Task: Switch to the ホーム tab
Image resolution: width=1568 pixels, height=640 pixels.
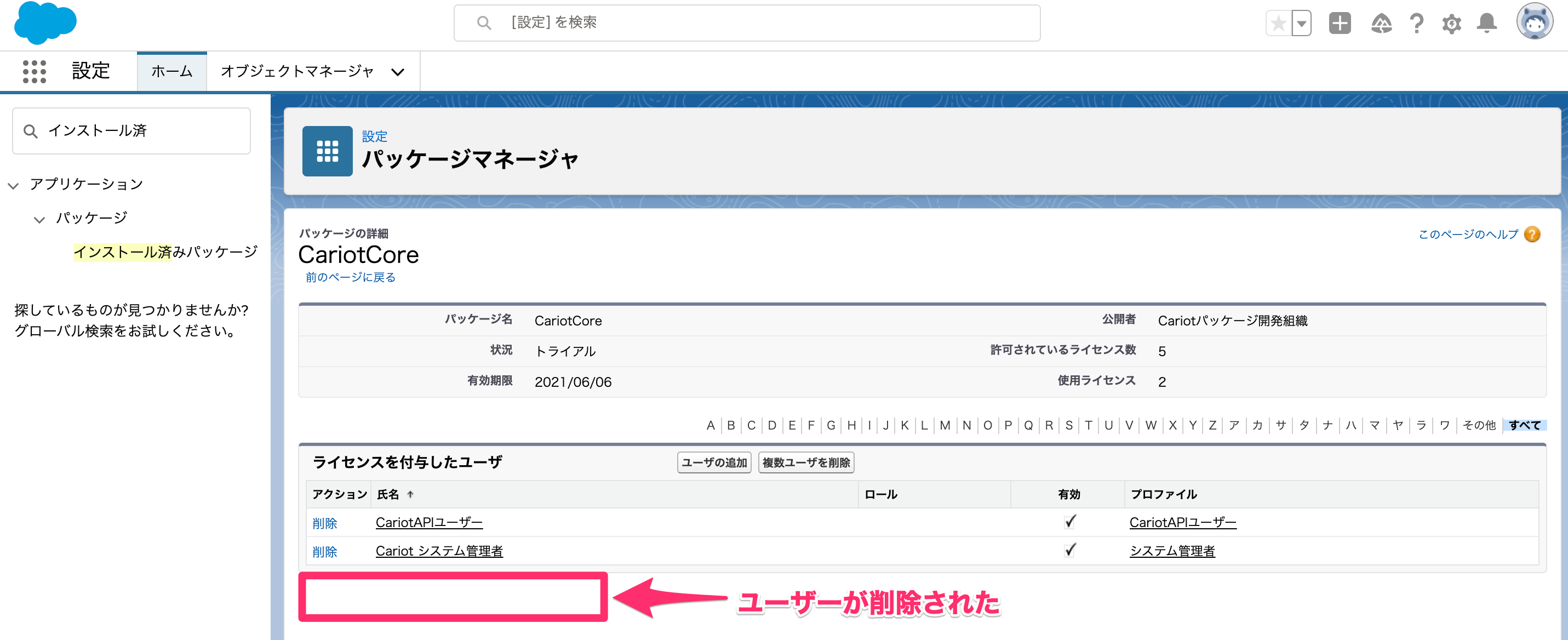Action: point(171,71)
